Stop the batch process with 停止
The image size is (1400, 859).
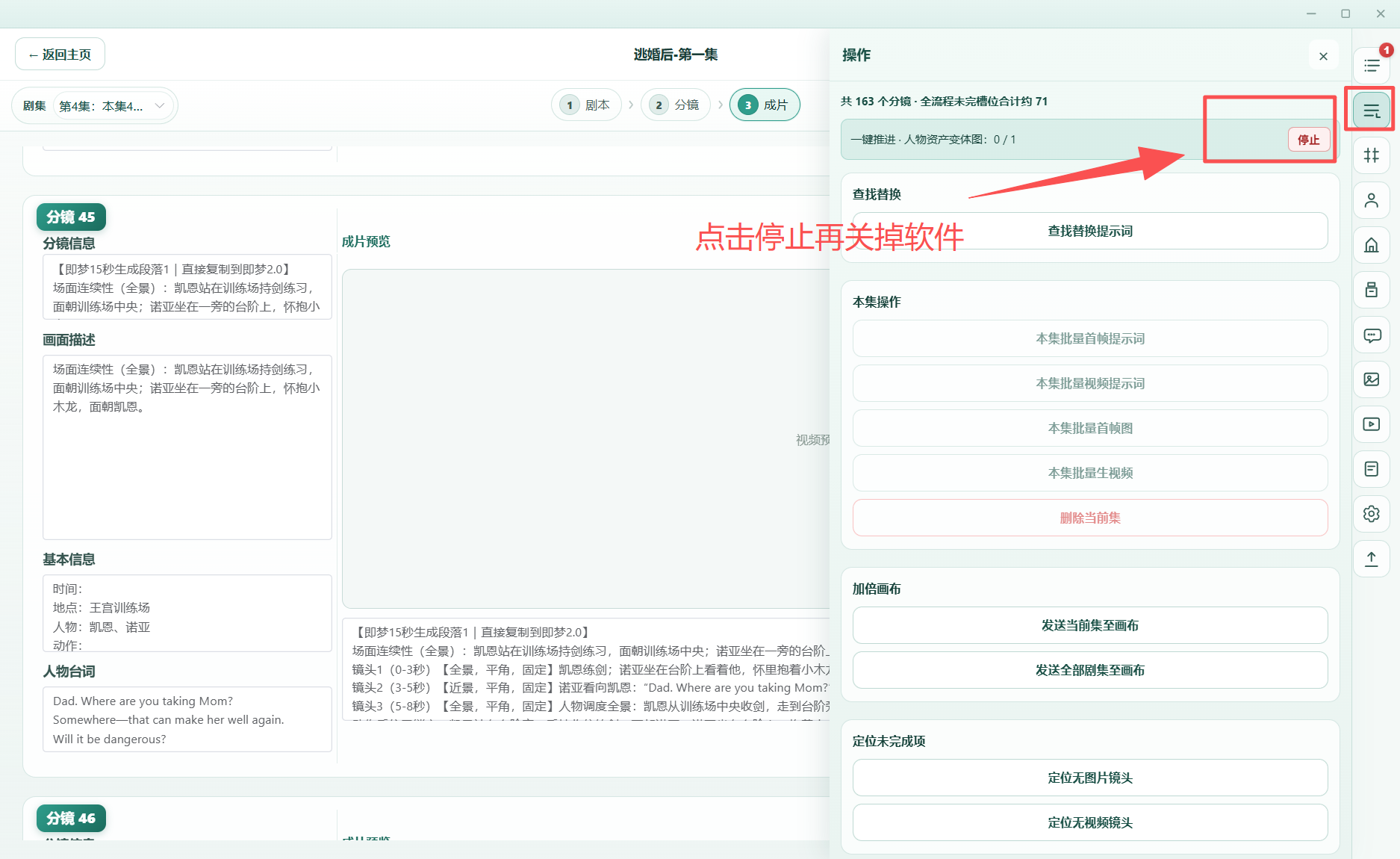click(1309, 140)
